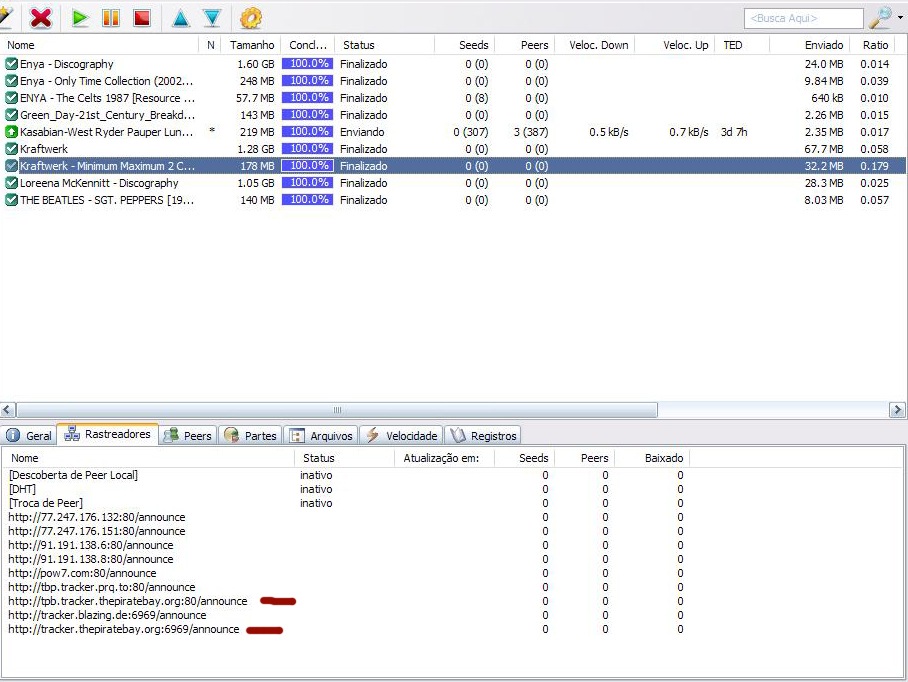Screen dimensions: 908x682
Task: Click status icon of Enya - Only Time Collection
Action: [11, 80]
